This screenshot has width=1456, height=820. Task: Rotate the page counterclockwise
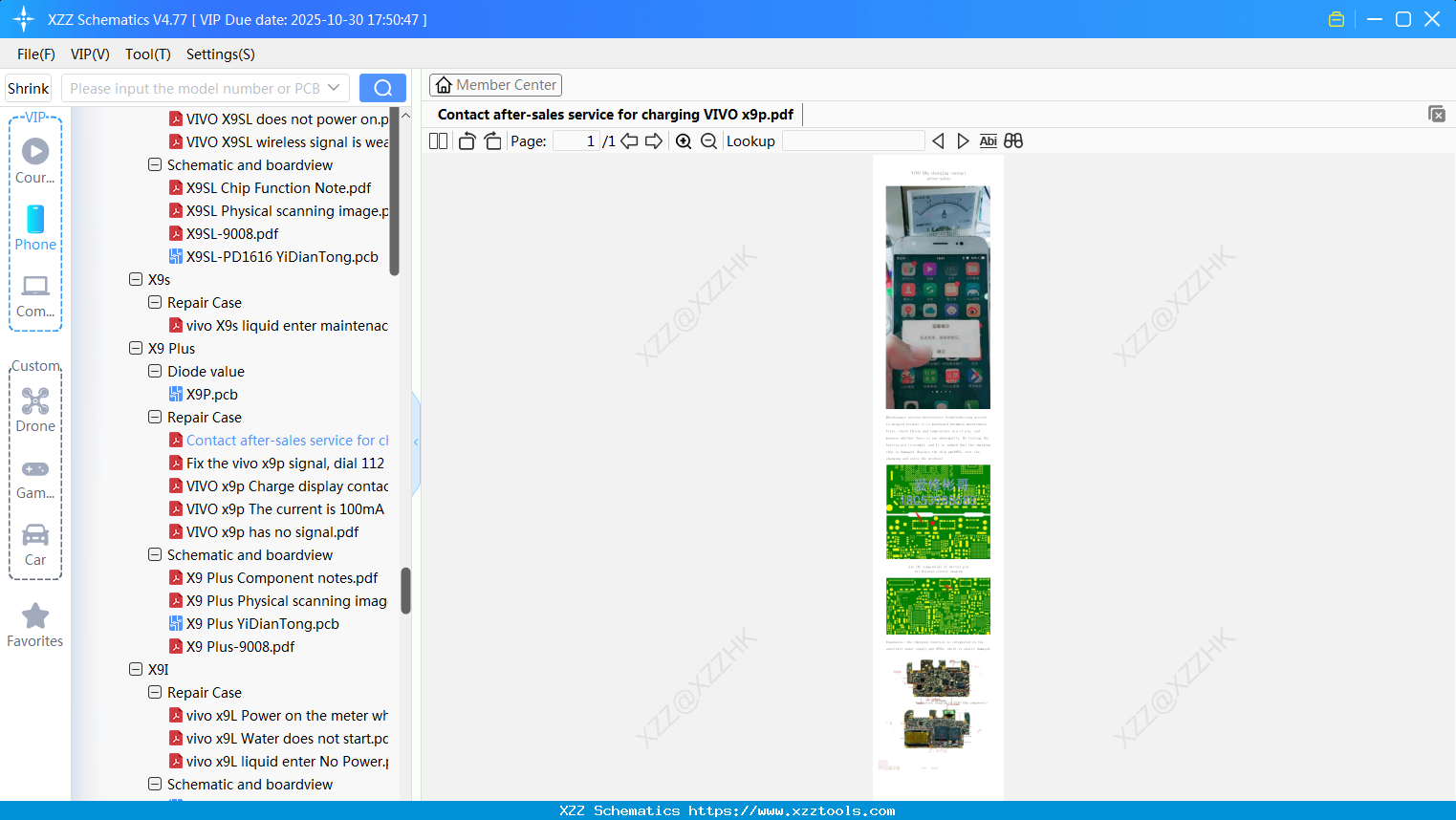(467, 141)
